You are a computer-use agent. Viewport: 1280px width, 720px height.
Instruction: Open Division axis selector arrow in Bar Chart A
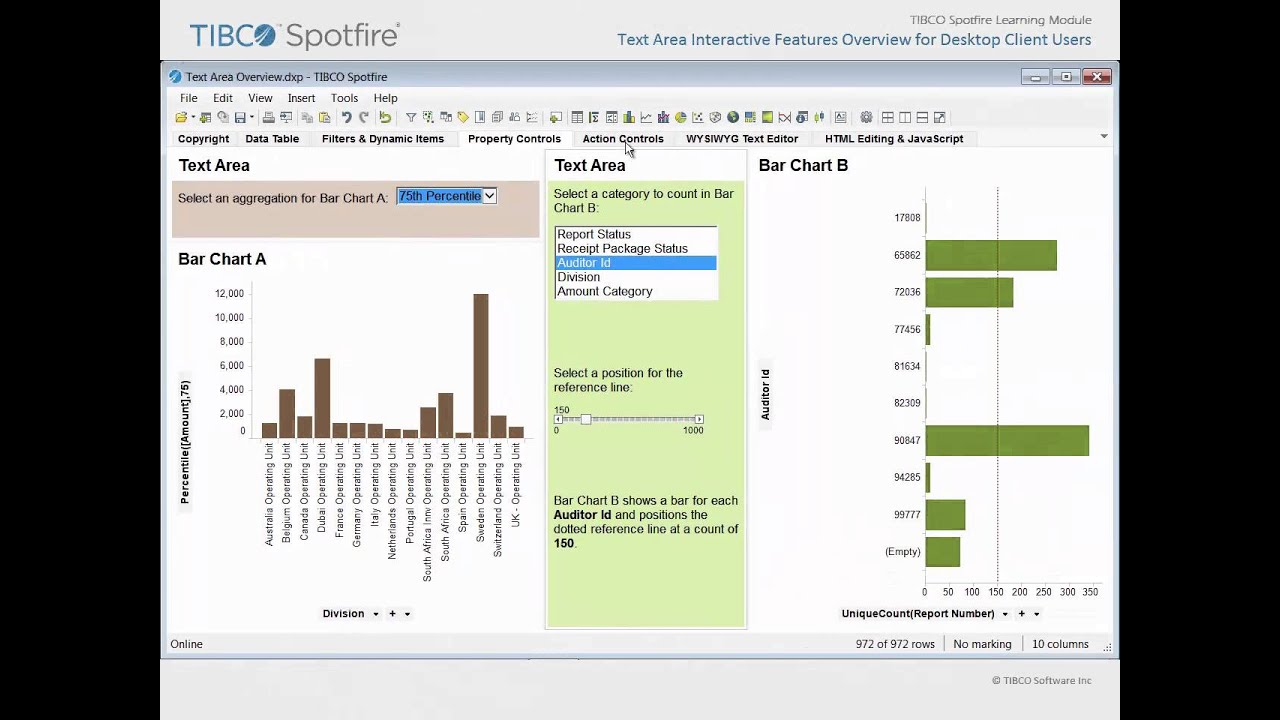pos(376,614)
